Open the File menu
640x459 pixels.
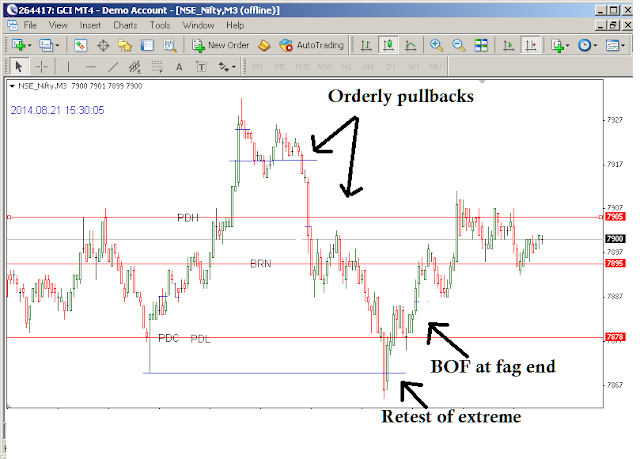click(30, 25)
